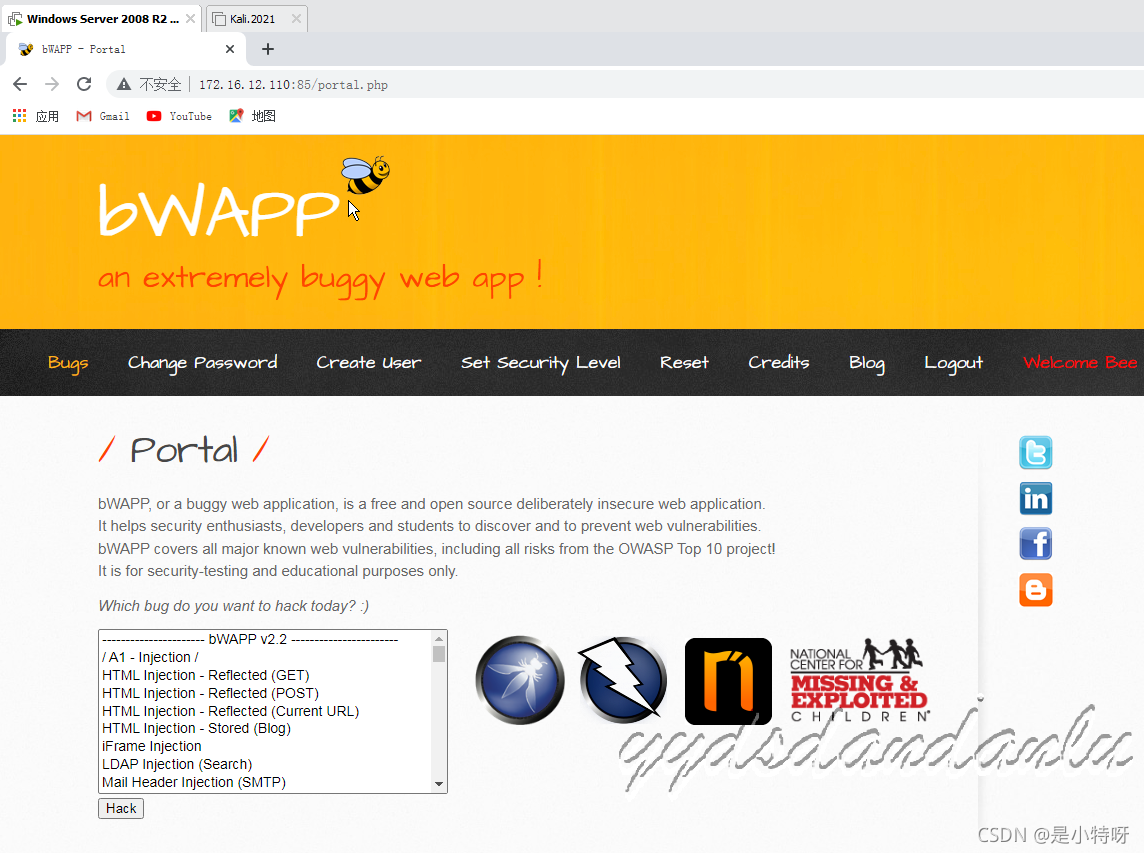Select Mail Header Injection (SMTP)

266,782
